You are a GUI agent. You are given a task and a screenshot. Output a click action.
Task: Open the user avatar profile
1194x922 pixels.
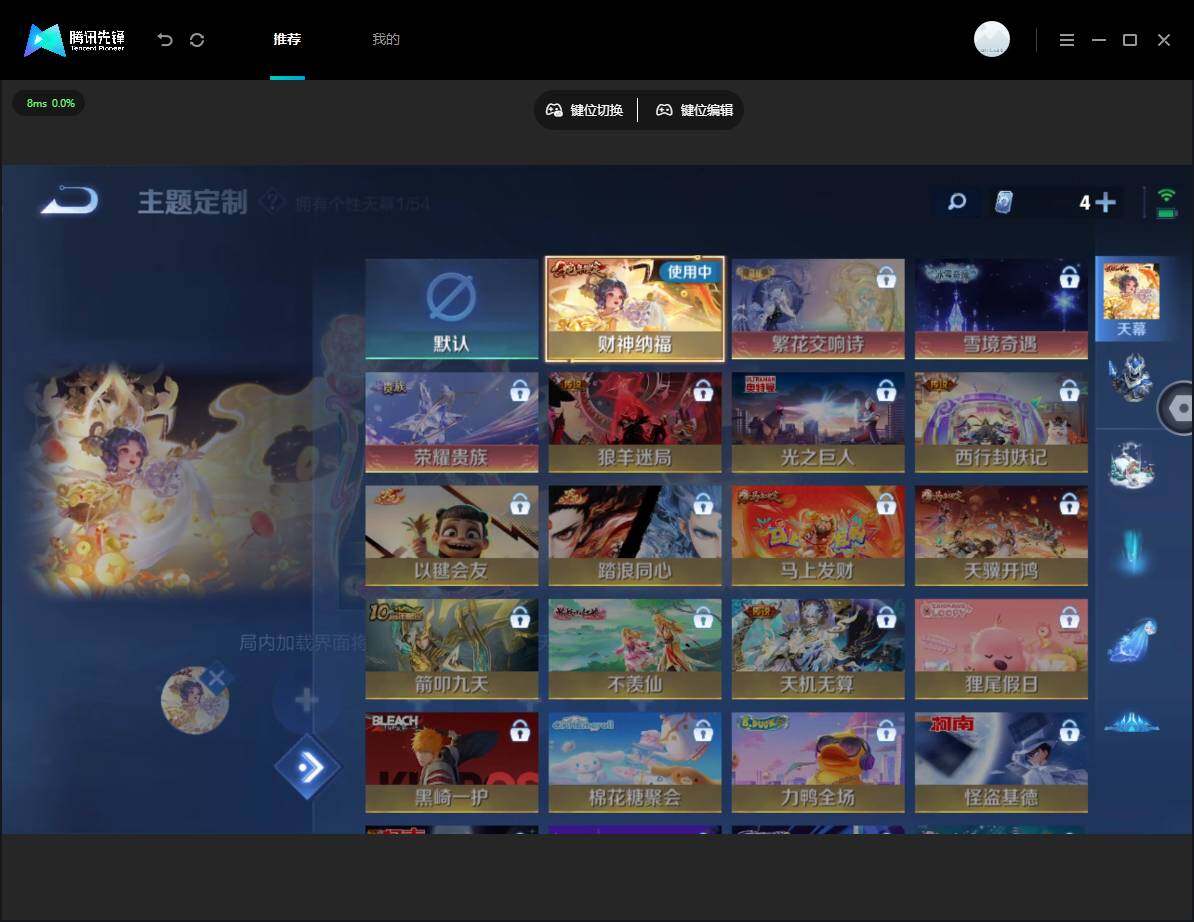pos(991,39)
